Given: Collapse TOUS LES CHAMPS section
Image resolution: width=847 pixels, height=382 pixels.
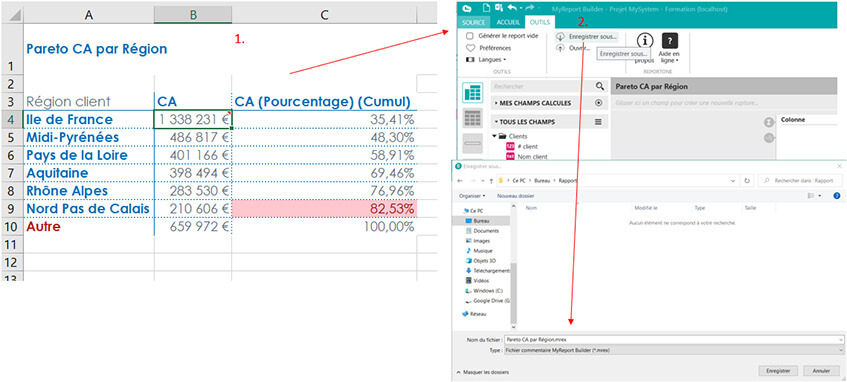Looking at the screenshot, I should pos(496,122).
